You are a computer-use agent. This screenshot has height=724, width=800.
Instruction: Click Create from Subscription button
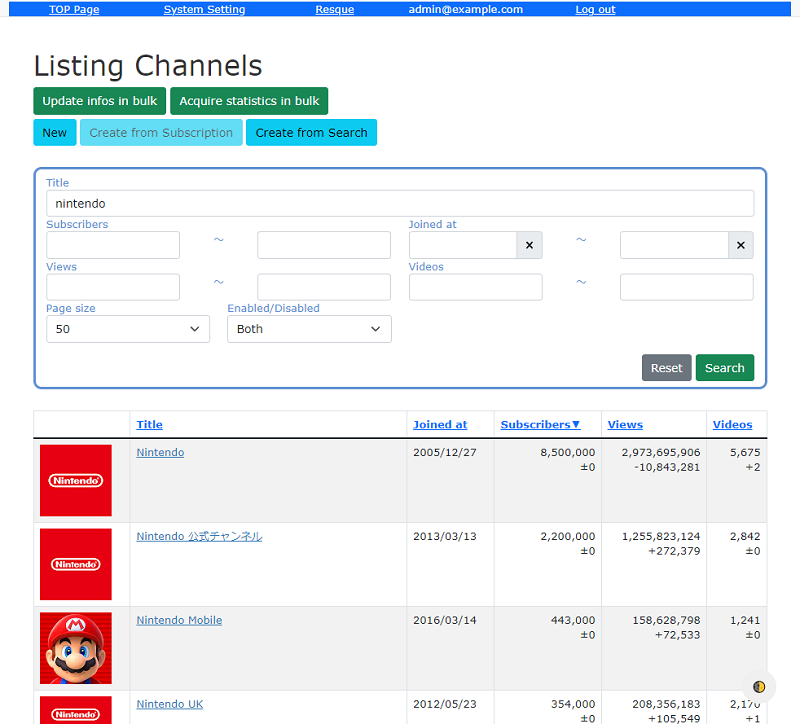(161, 133)
